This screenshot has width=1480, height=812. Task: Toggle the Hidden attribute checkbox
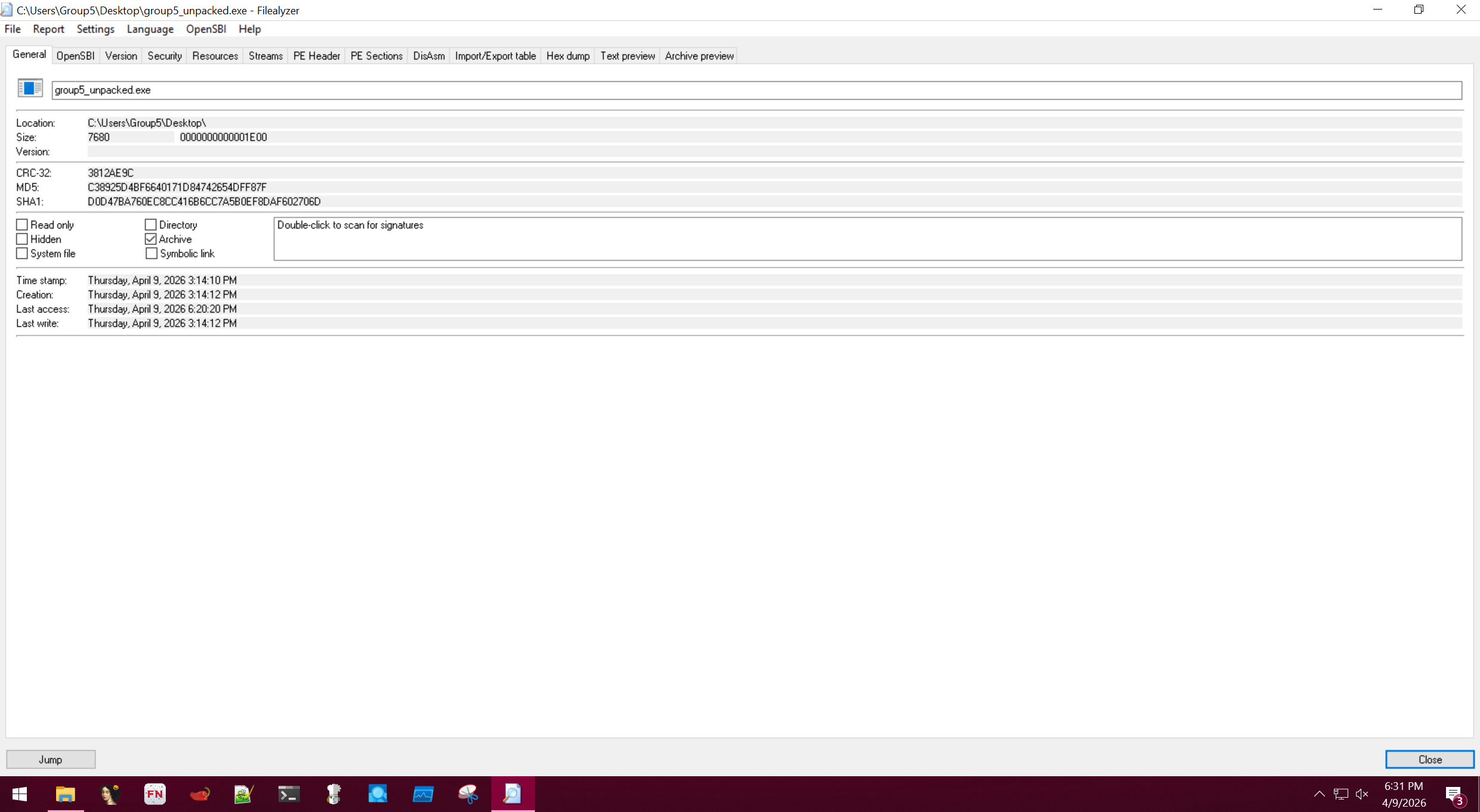coord(22,239)
